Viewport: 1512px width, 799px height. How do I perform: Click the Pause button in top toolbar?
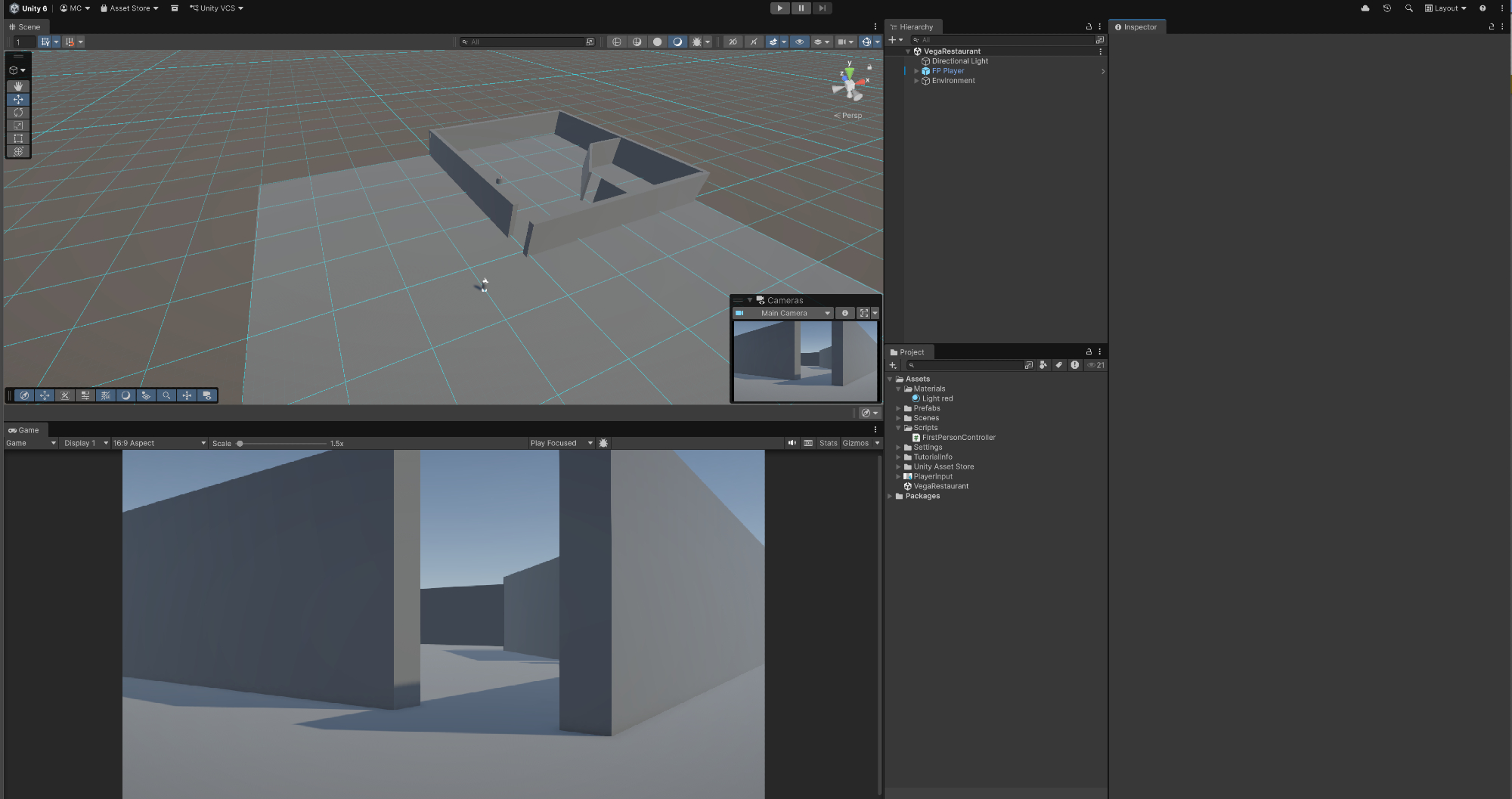click(801, 8)
